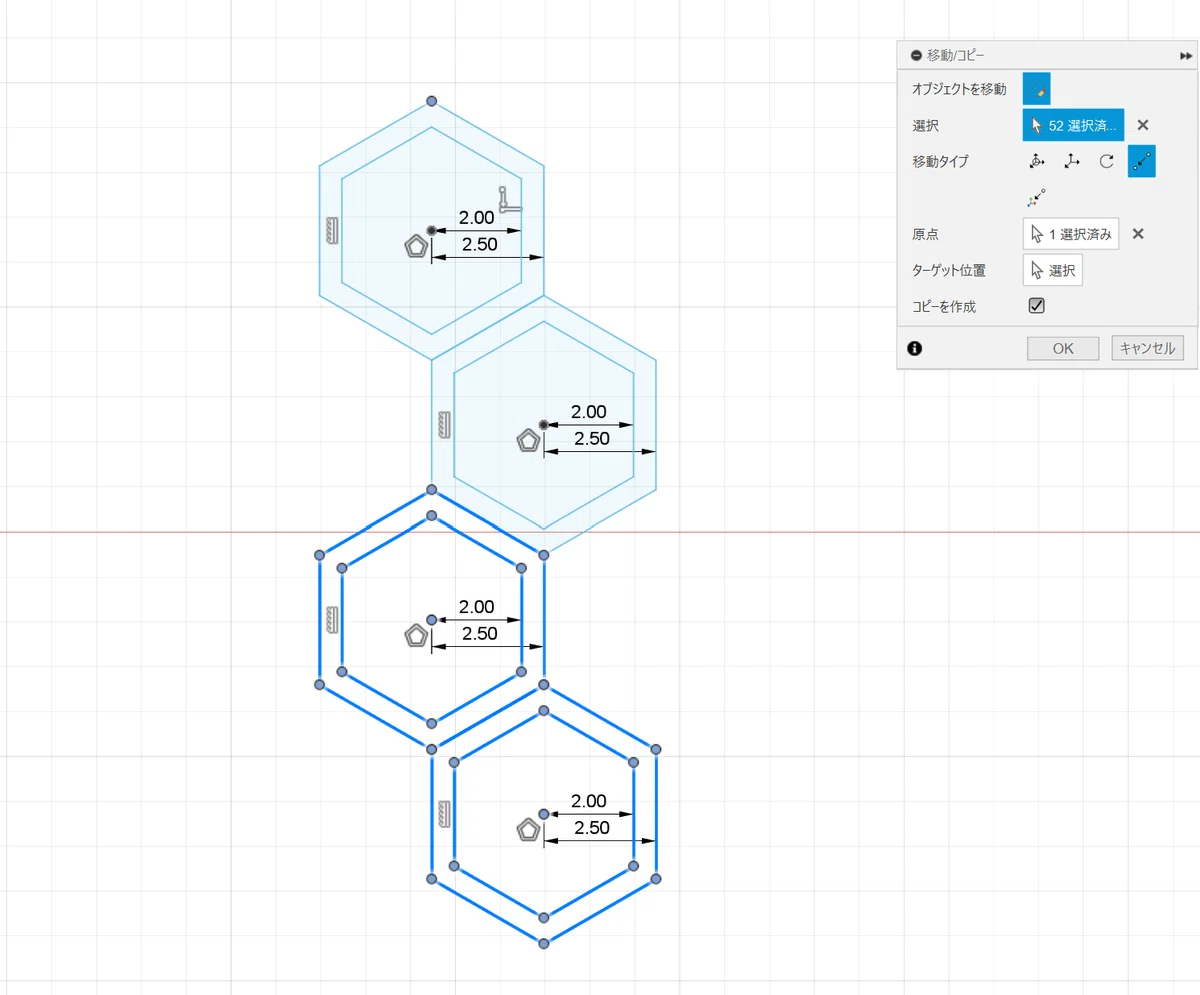
Task: Click the polygon constraint icon in the second hexagon
Action: pyautogui.click(x=528, y=440)
